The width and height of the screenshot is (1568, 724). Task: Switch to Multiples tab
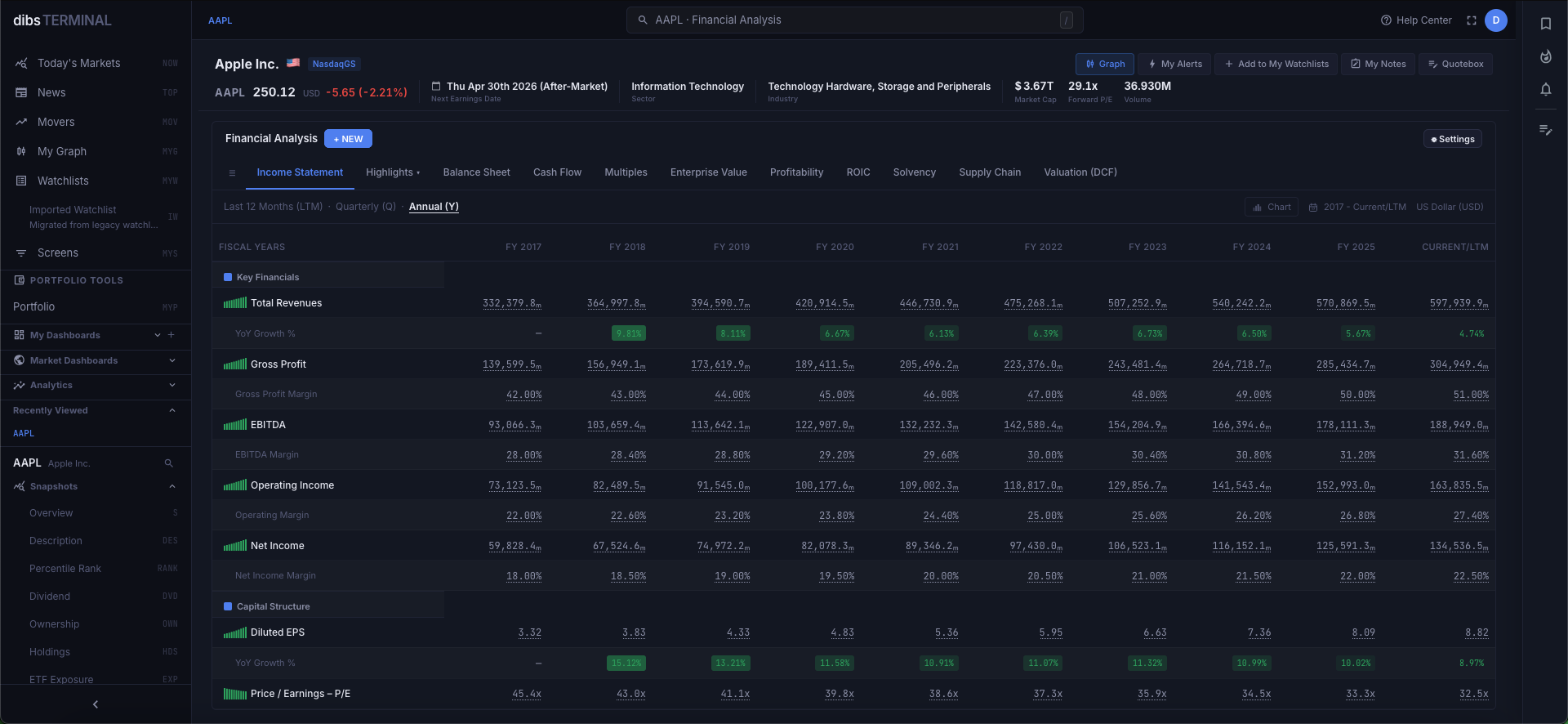pyautogui.click(x=626, y=172)
